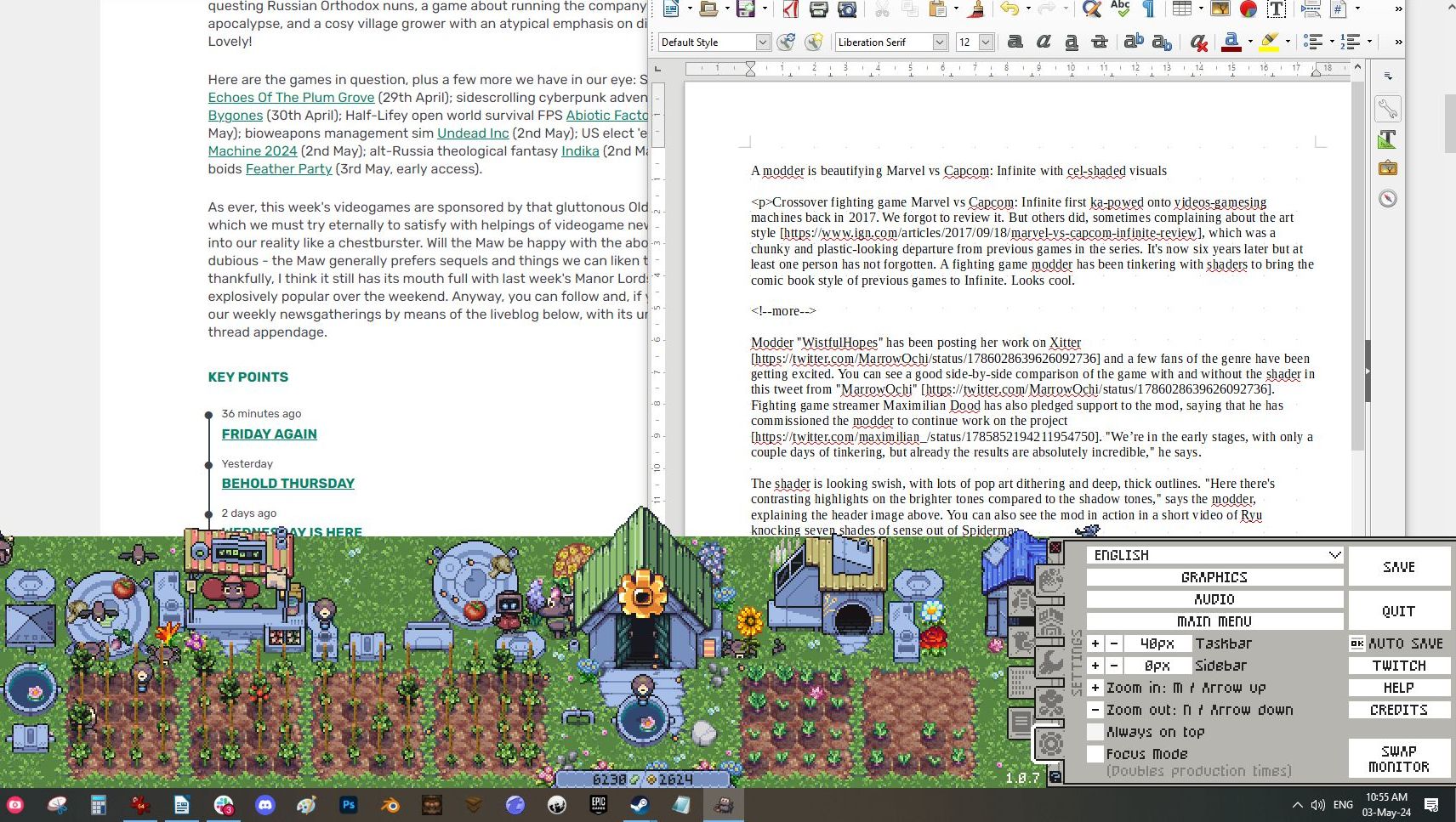Open the AUDIO settings section
Screen dimensions: 1456x822
click(x=1214, y=598)
